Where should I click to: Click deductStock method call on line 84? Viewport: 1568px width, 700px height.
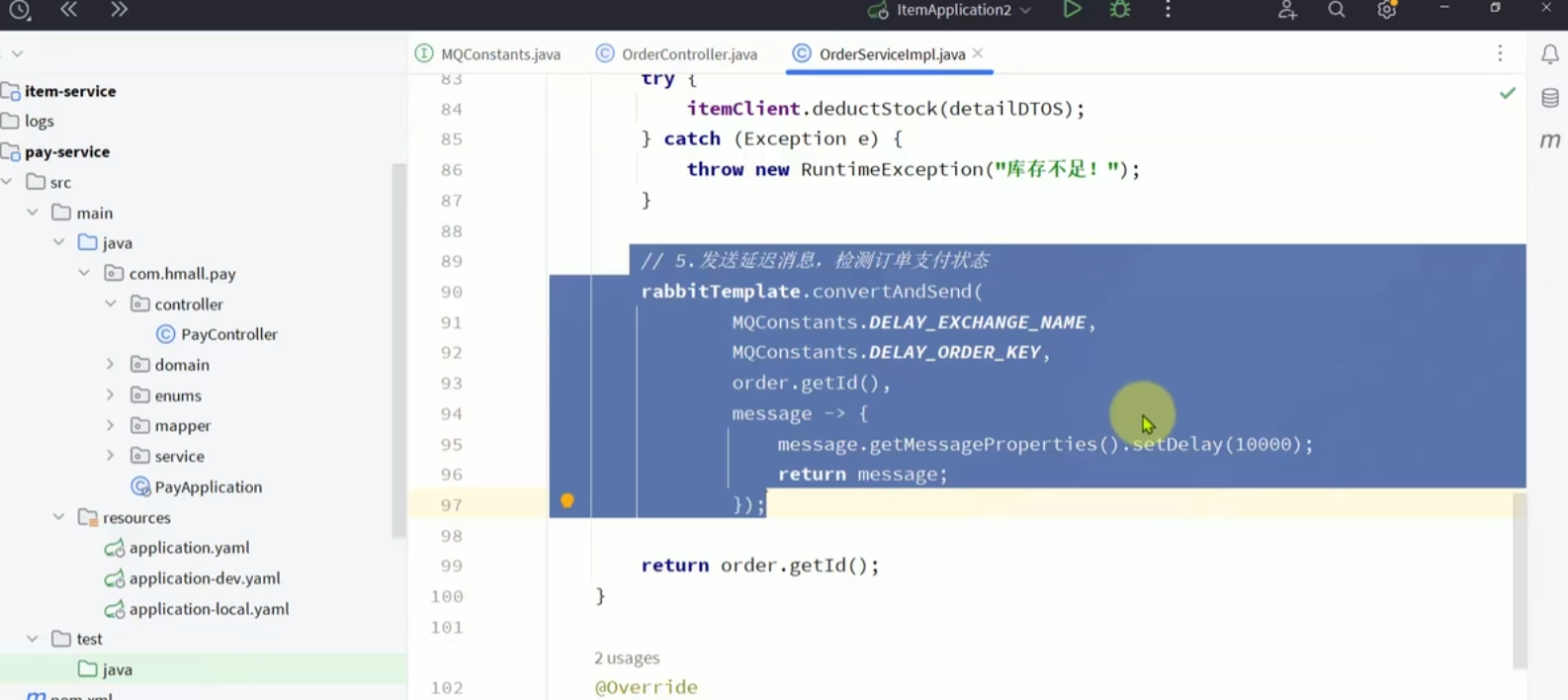[x=874, y=109]
